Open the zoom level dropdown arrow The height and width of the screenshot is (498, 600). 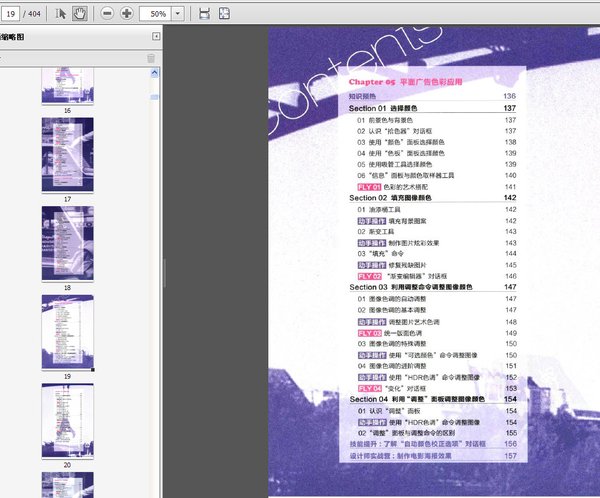coord(177,14)
